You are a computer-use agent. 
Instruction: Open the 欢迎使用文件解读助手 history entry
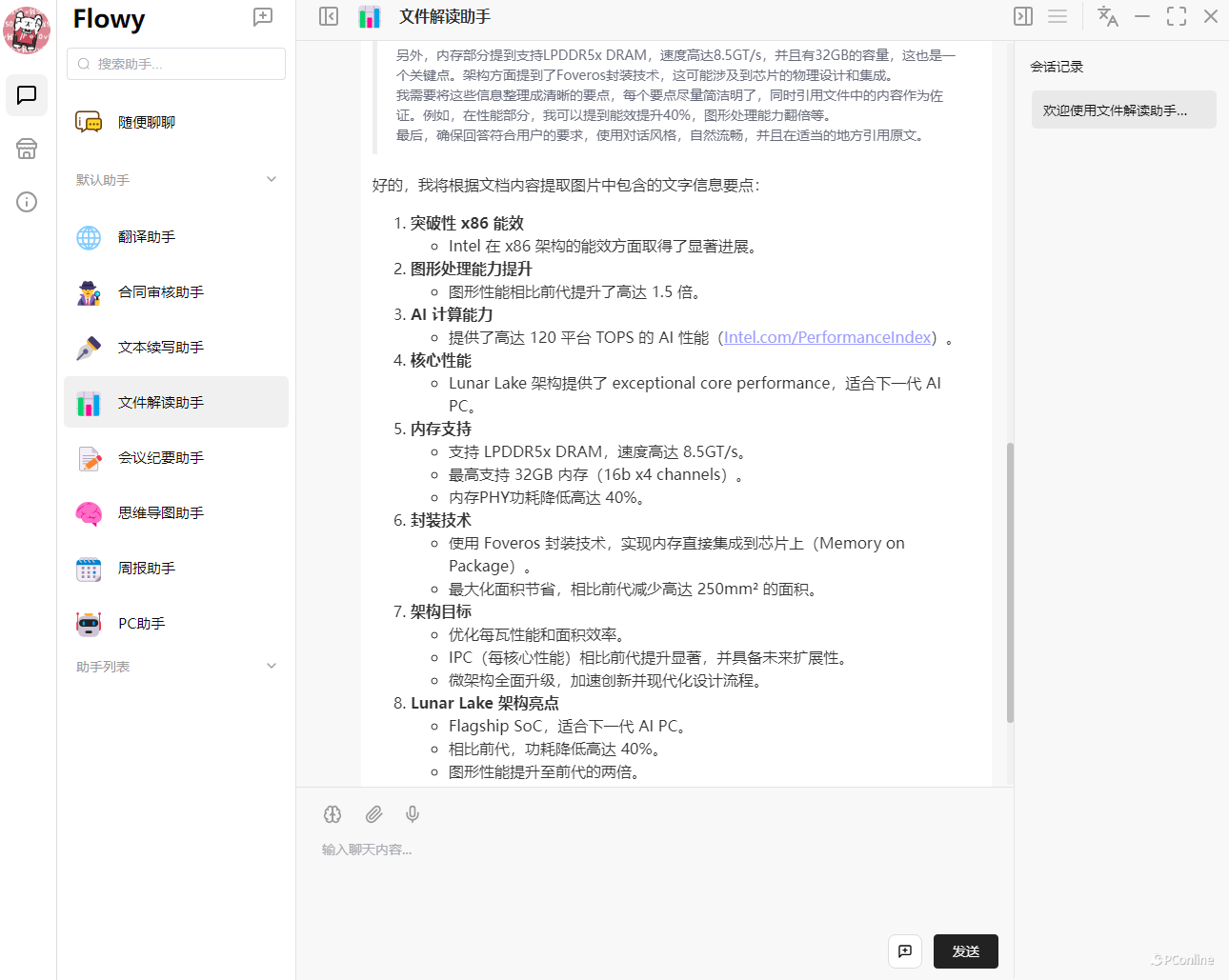tap(1123, 110)
